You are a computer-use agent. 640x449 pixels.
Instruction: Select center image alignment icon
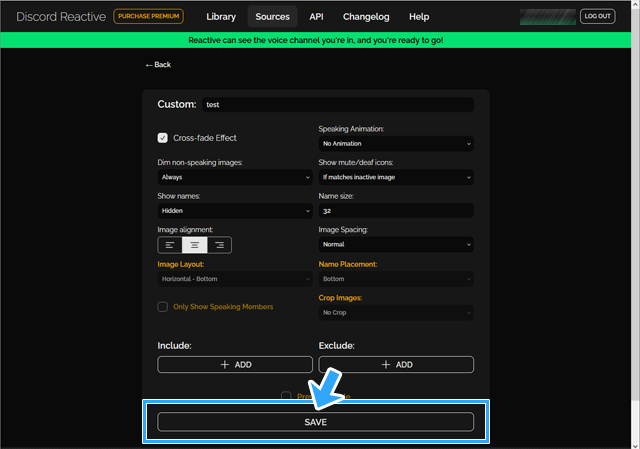point(194,244)
